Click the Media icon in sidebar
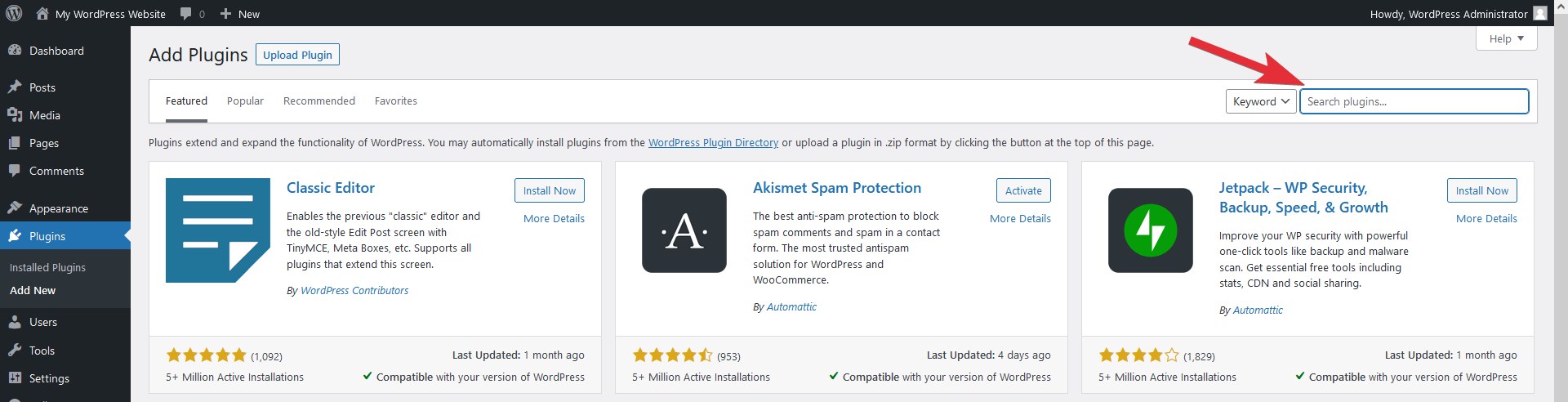 (15, 115)
